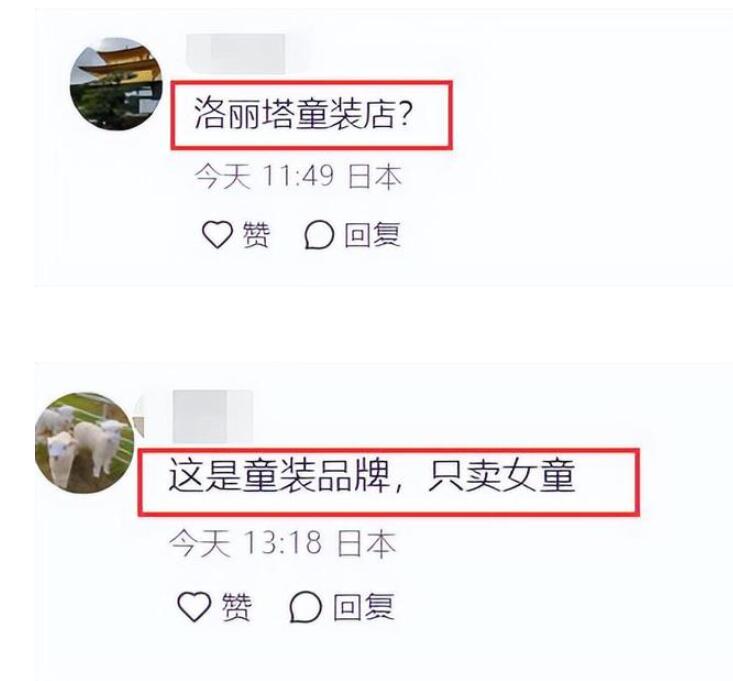
Task: Click the 今天 13:18 timestamp
Action: coord(245,543)
